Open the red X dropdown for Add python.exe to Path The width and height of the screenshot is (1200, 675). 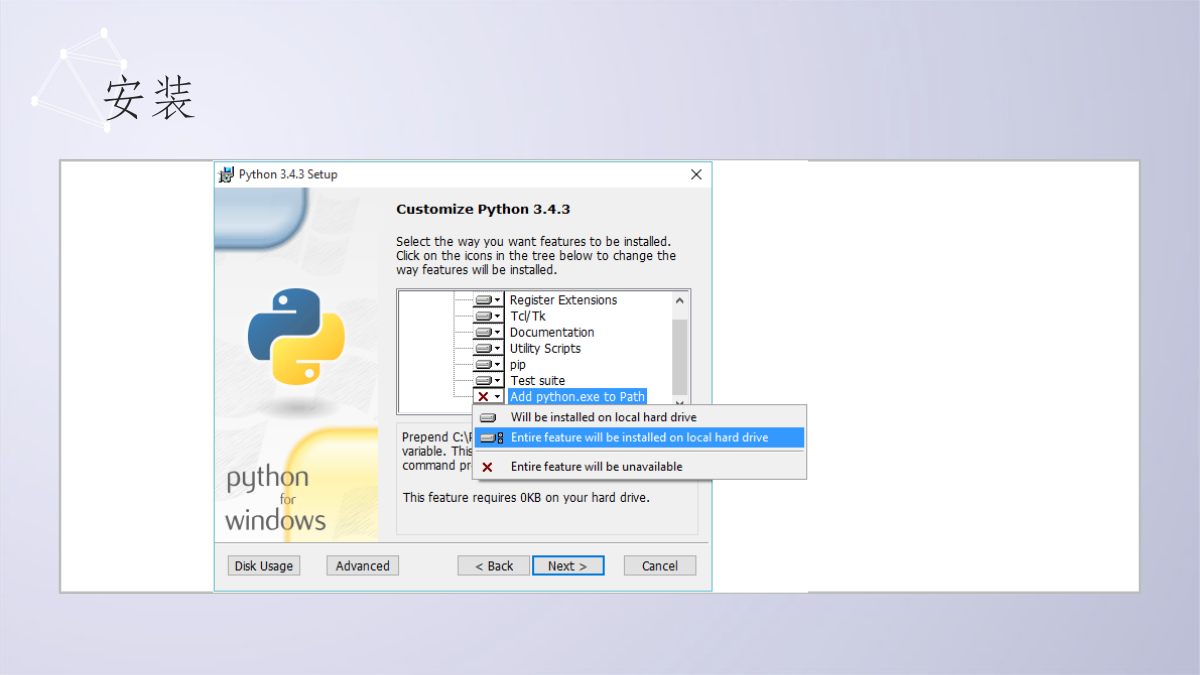coord(489,397)
